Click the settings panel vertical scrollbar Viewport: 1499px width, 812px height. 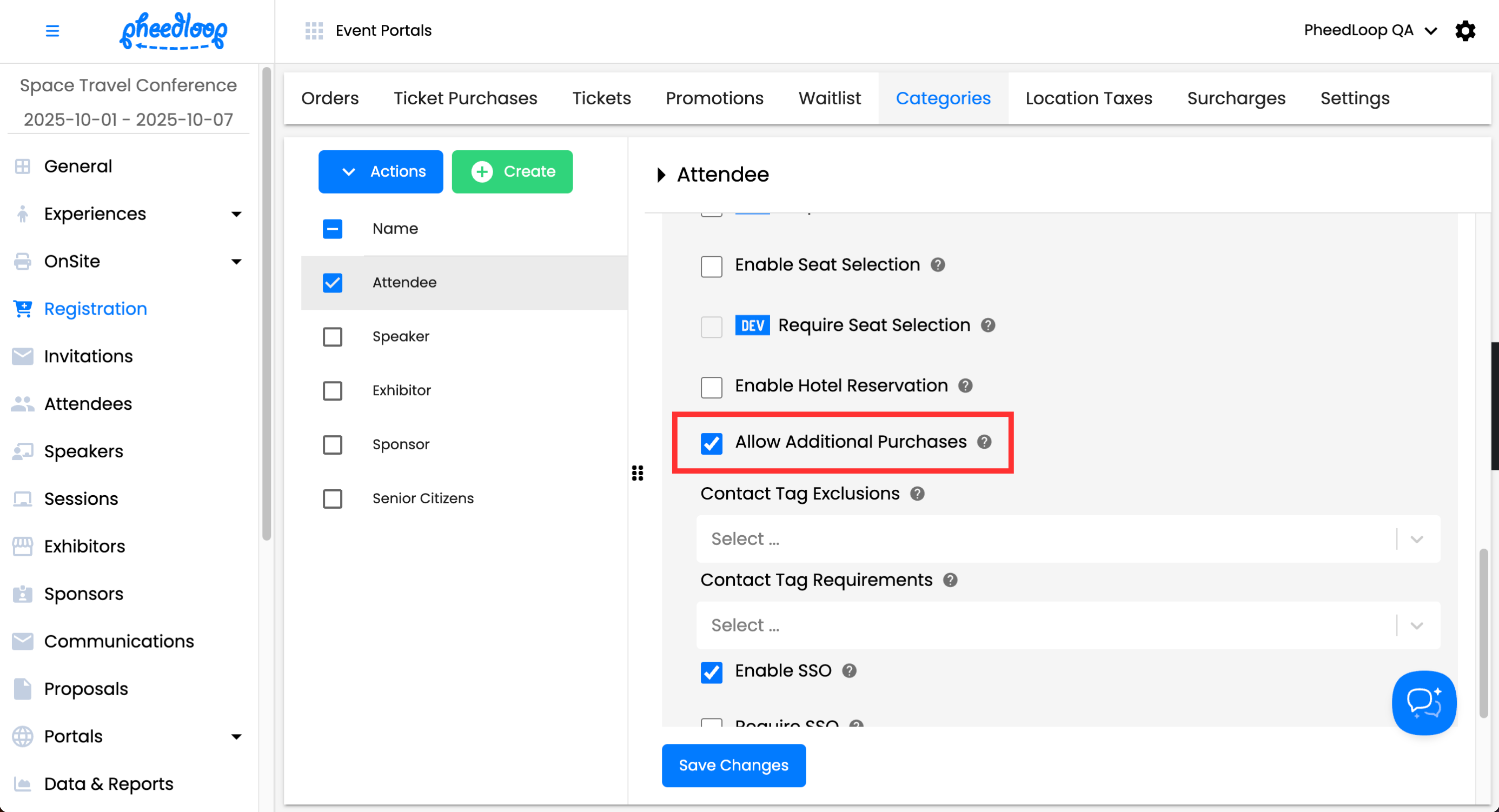coord(1483,633)
